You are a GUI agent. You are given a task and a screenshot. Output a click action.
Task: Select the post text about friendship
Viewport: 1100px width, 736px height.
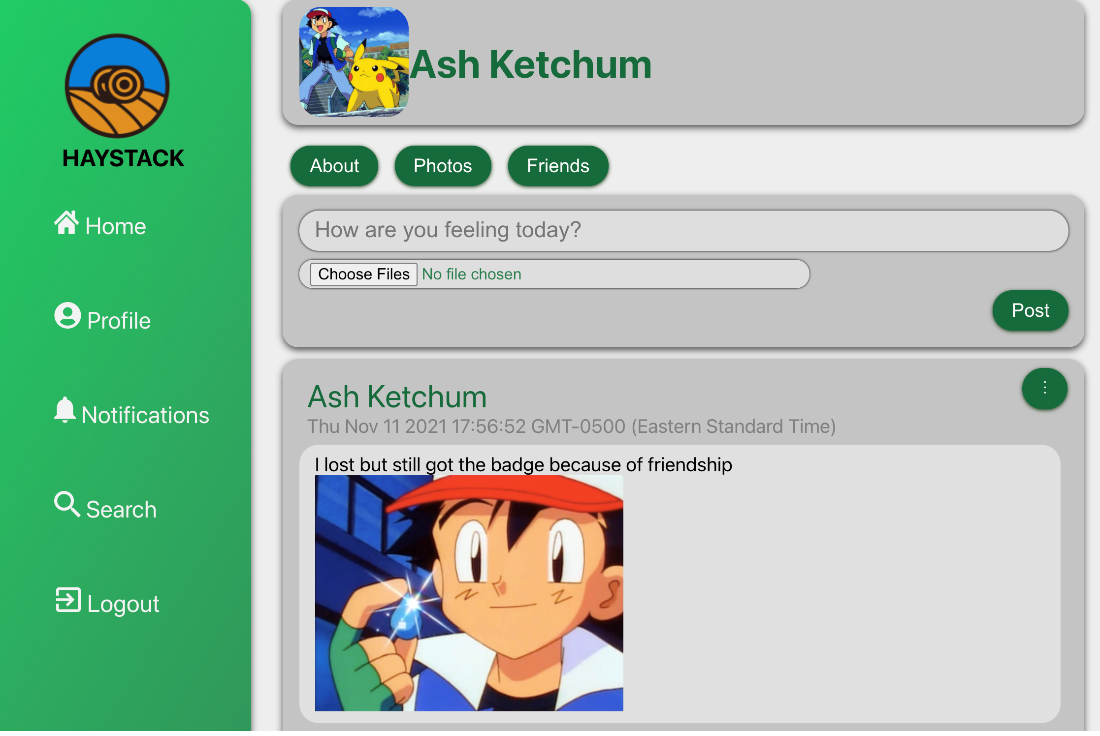[521, 464]
